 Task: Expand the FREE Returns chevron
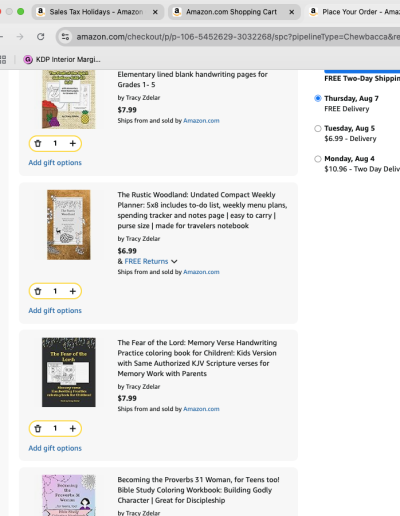coord(174,262)
